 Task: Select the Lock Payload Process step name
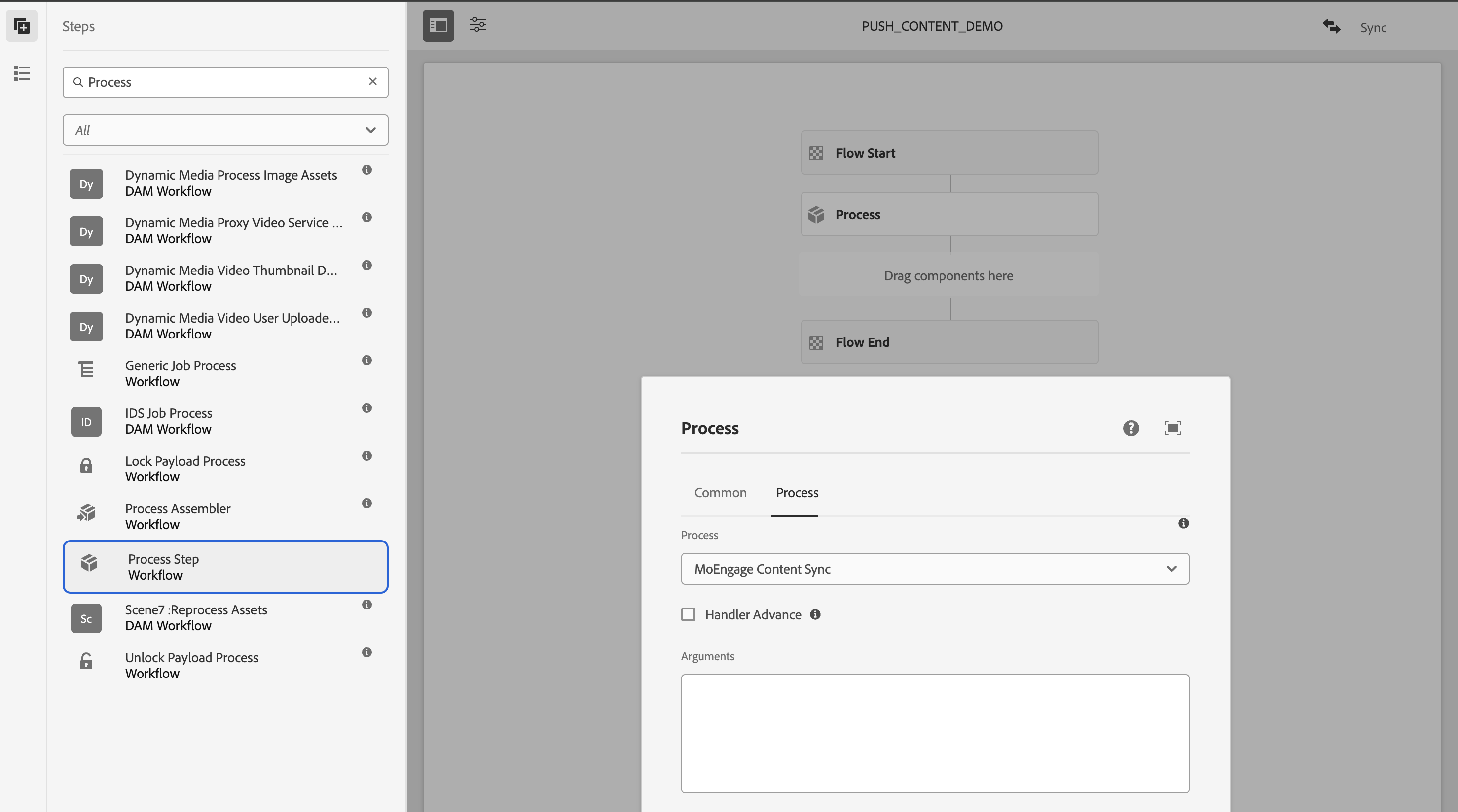(185, 461)
